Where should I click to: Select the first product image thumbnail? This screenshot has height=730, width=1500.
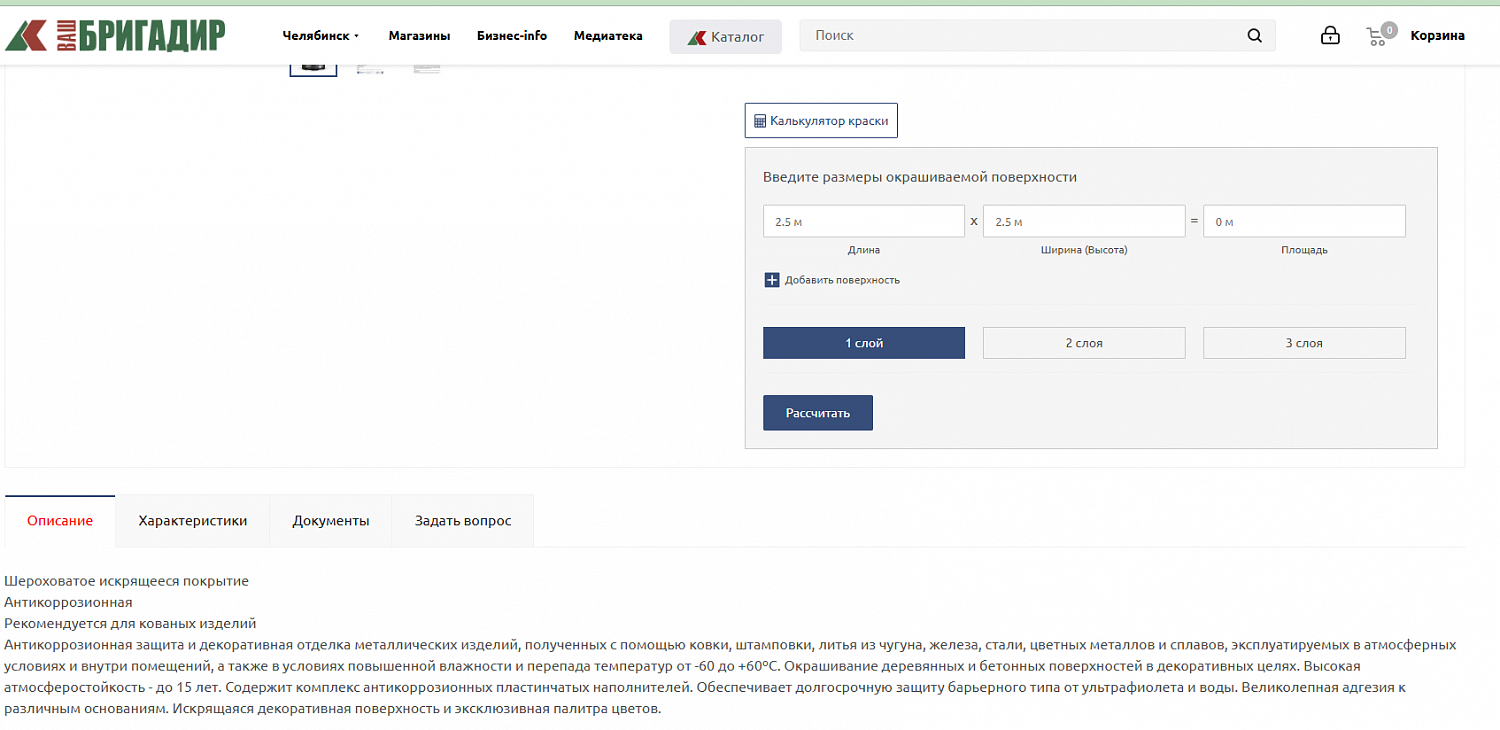pyautogui.click(x=313, y=68)
